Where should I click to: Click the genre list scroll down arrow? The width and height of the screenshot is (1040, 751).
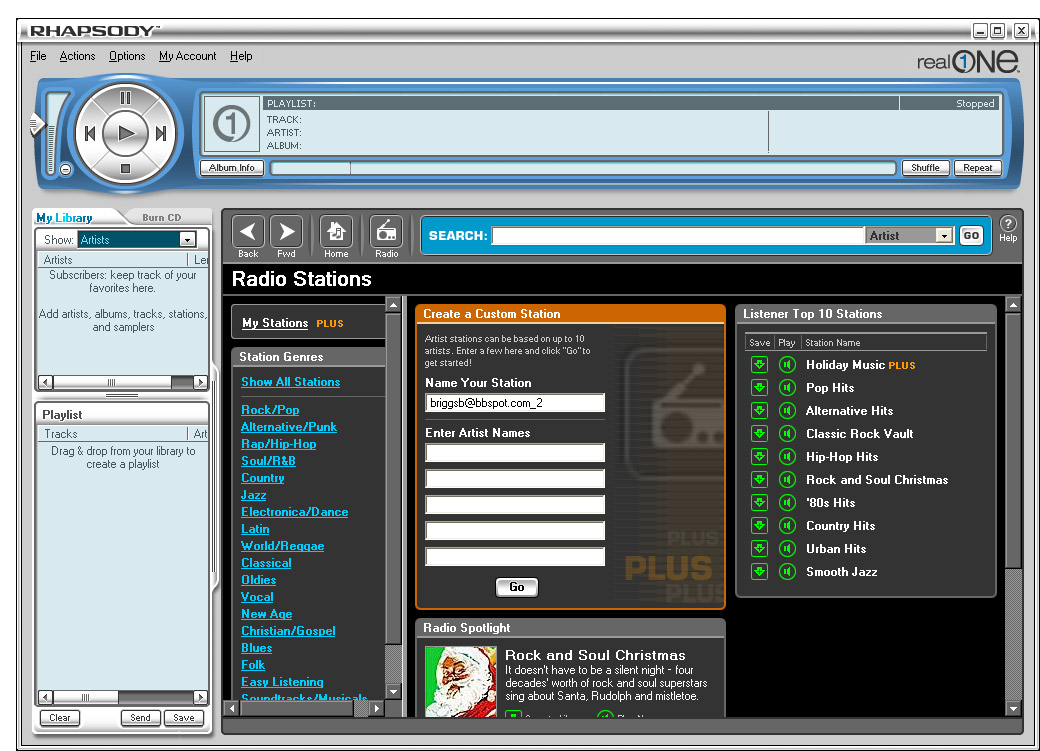pos(393,691)
